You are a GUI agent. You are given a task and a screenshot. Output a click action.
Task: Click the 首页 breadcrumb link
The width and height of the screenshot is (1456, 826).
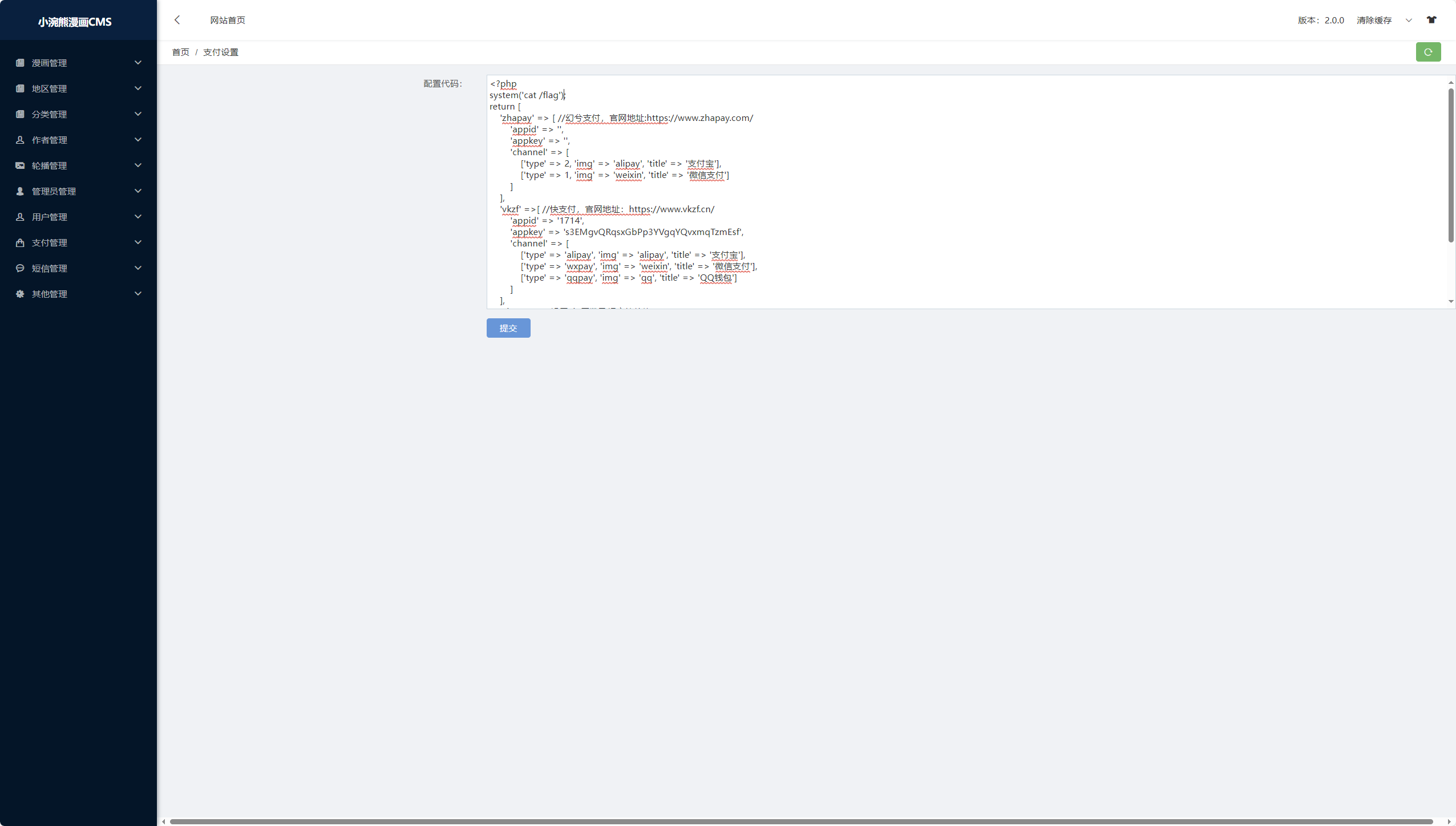click(x=180, y=52)
